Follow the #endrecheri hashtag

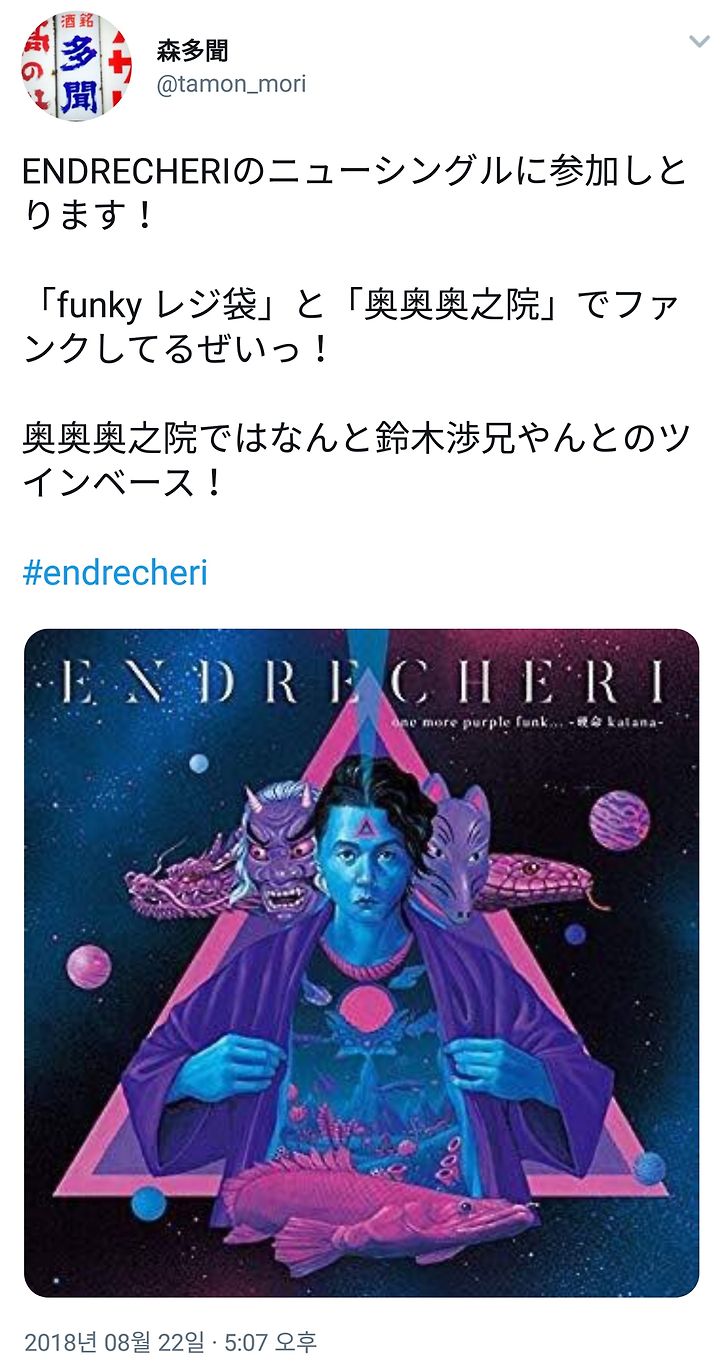pos(115,573)
